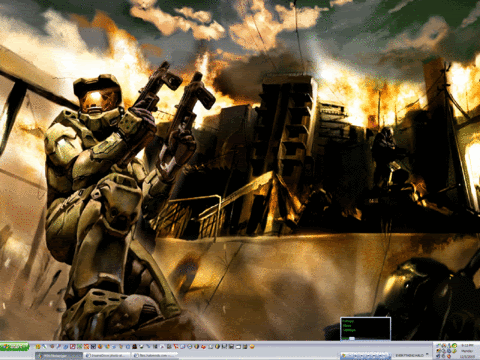The image size is (480, 360).
Task: Click the highlighted blue taskbar button near tray
Action: pos(366,356)
